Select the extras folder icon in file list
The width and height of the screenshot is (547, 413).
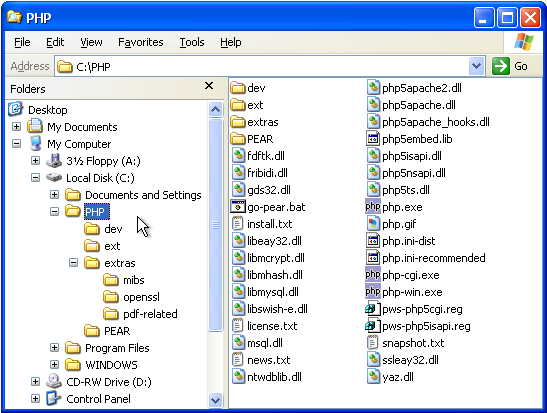[238, 122]
